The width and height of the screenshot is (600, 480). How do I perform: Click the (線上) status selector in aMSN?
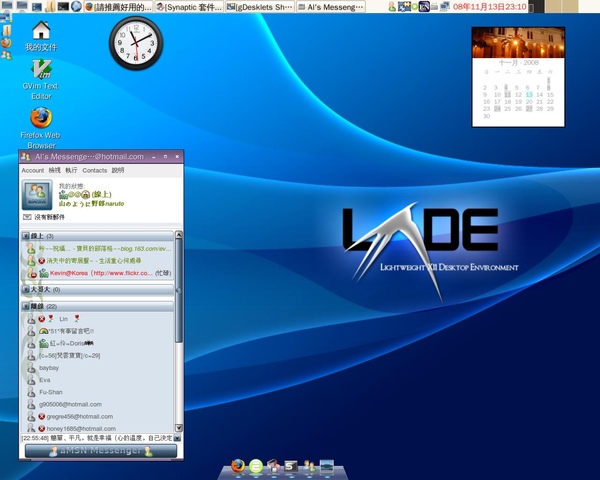[101, 195]
